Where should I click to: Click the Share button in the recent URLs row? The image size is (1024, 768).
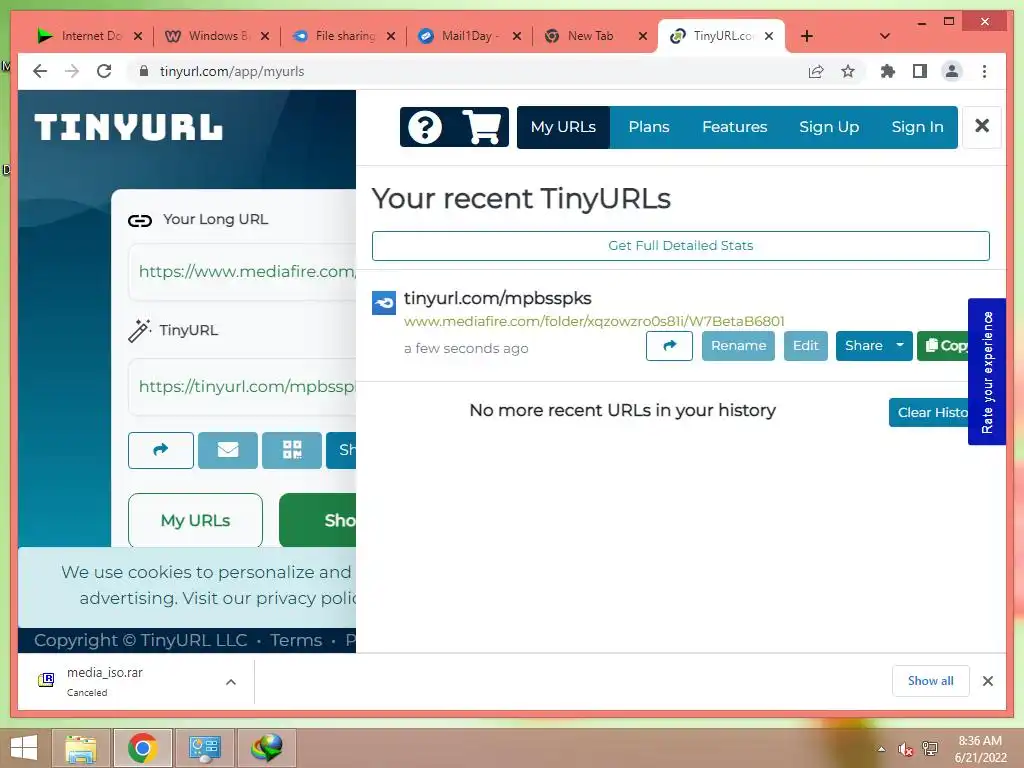[x=863, y=345]
